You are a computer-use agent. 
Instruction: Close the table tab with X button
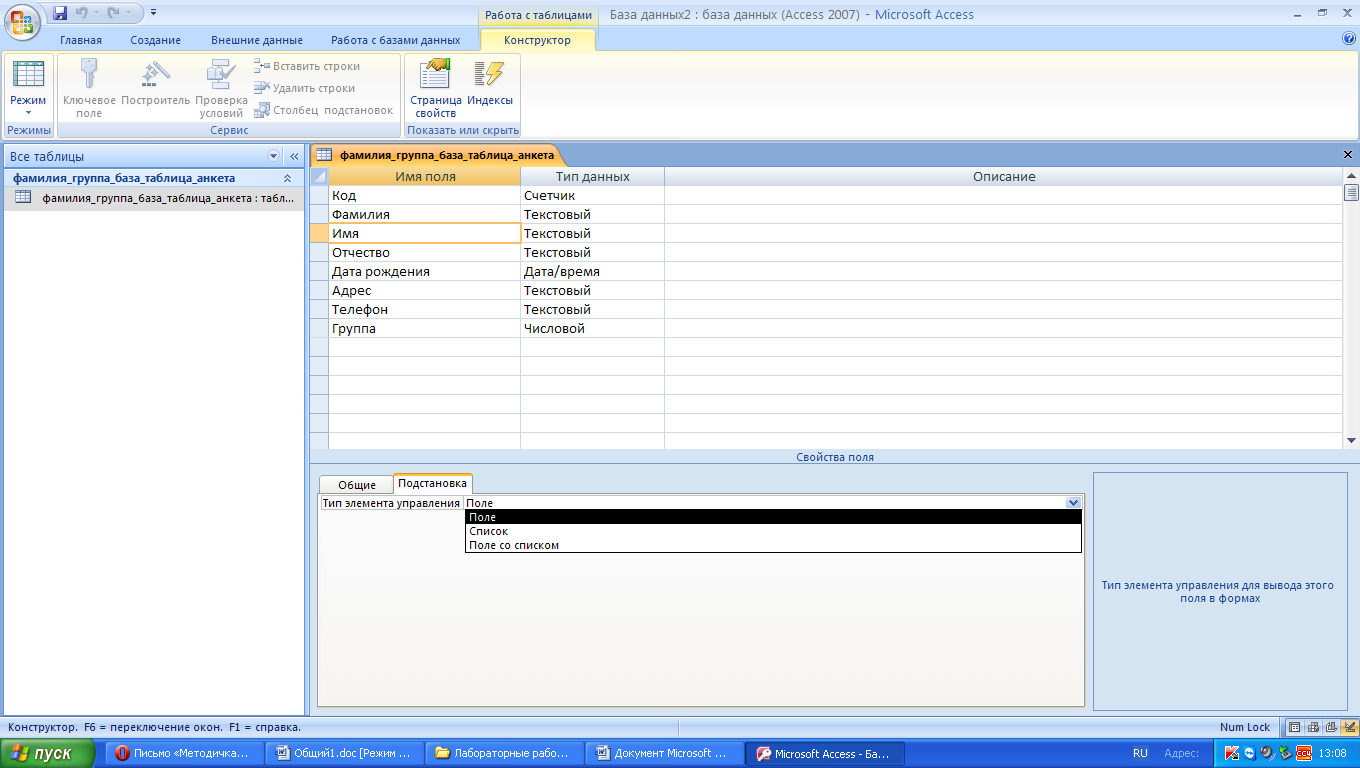point(1348,155)
